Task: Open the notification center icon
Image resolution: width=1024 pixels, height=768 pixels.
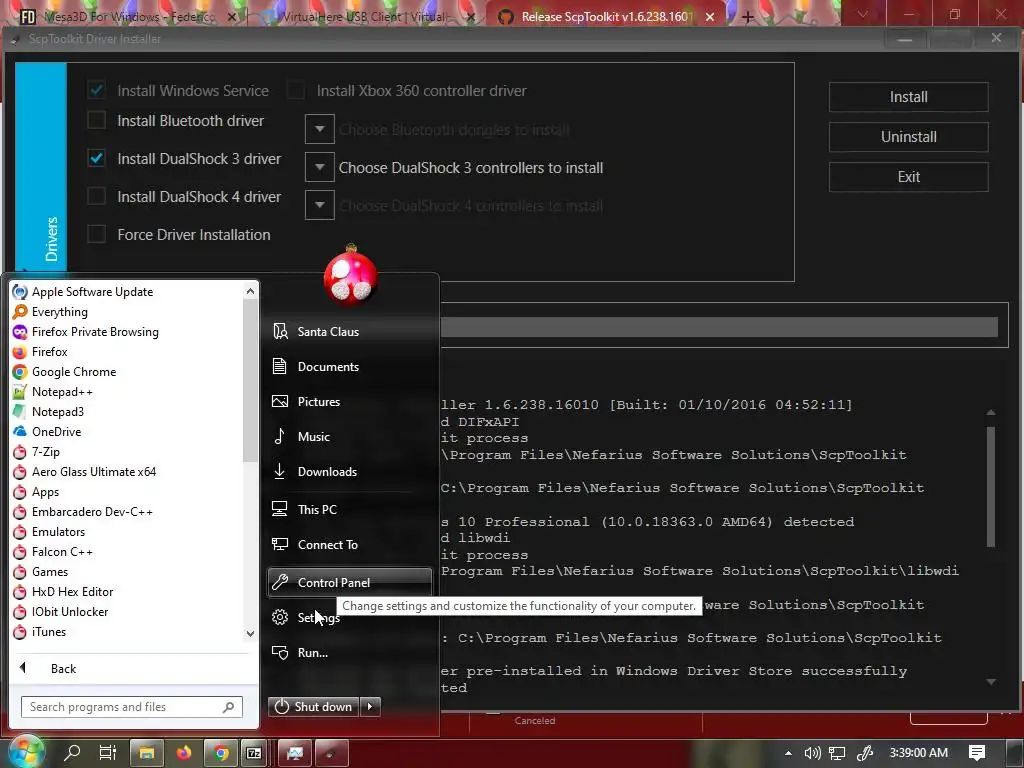Action: pos(977,752)
